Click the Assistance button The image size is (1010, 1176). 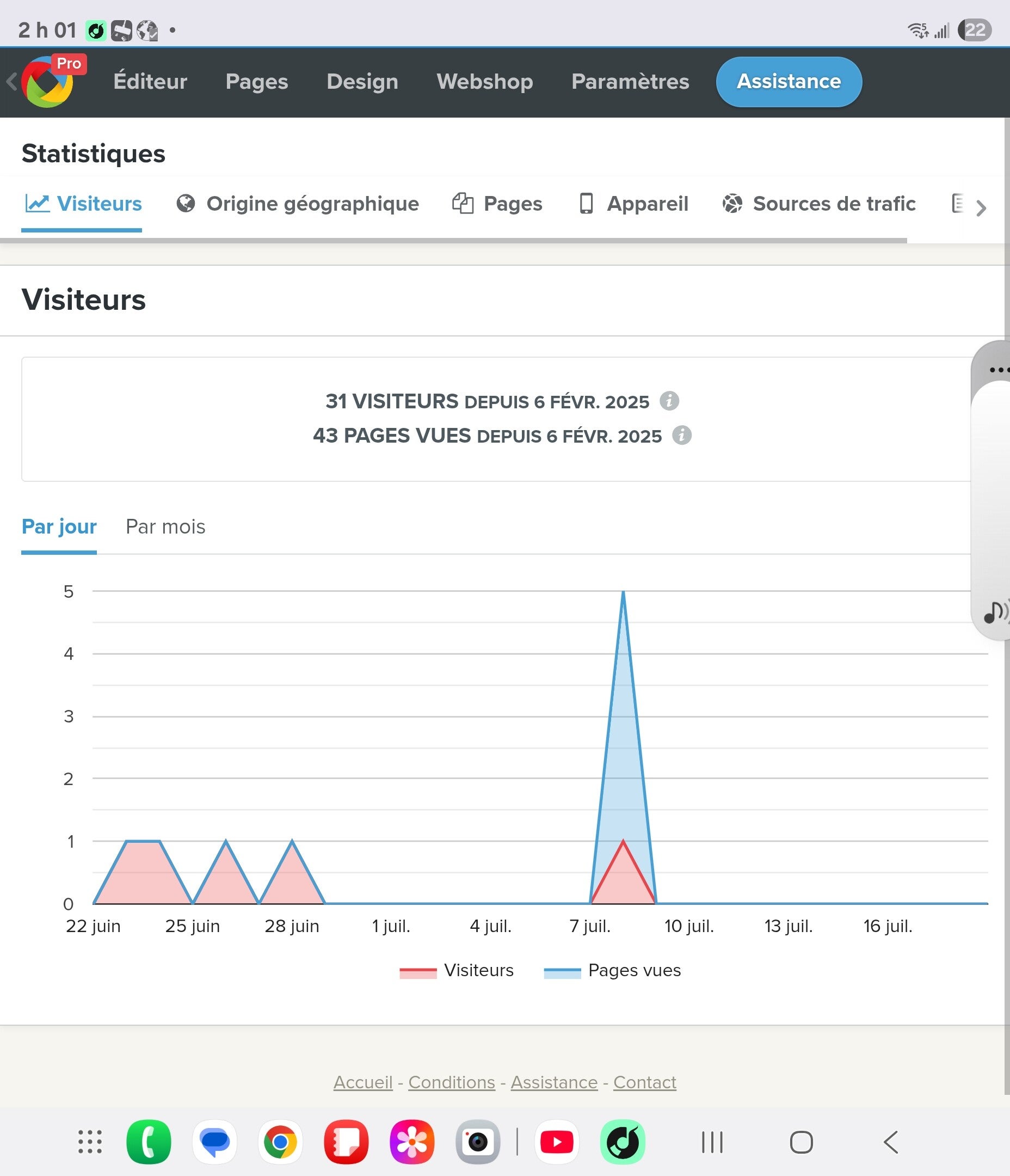(x=789, y=82)
